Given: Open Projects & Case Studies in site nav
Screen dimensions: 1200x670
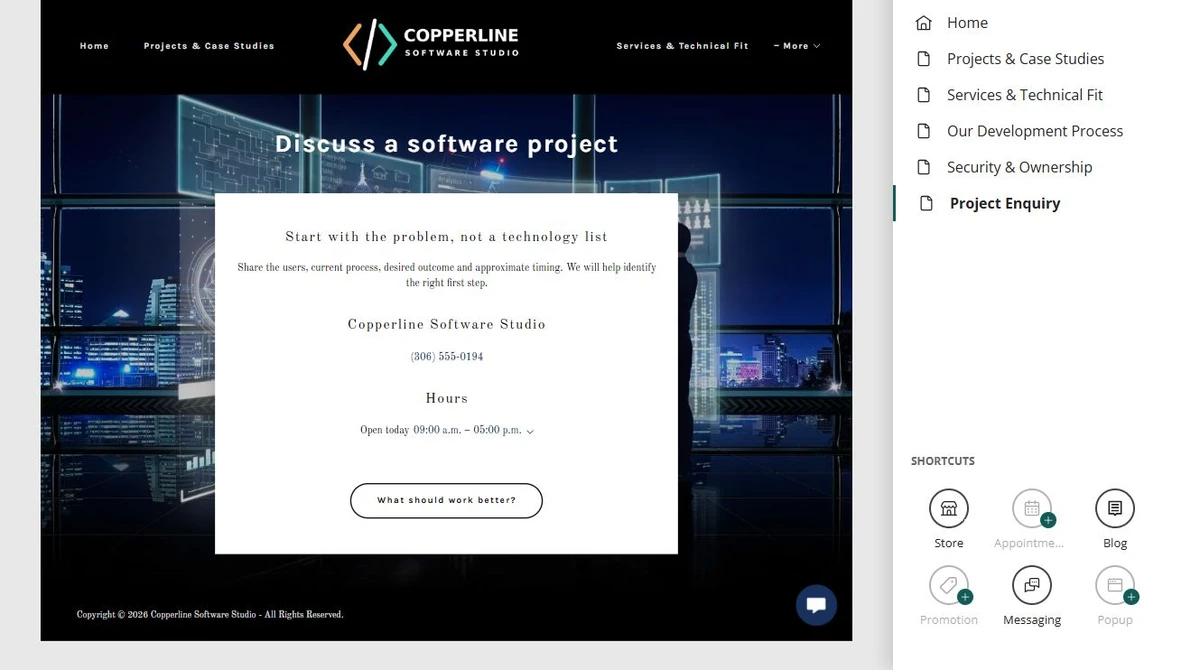Looking at the screenshot, I should (209, 46).
